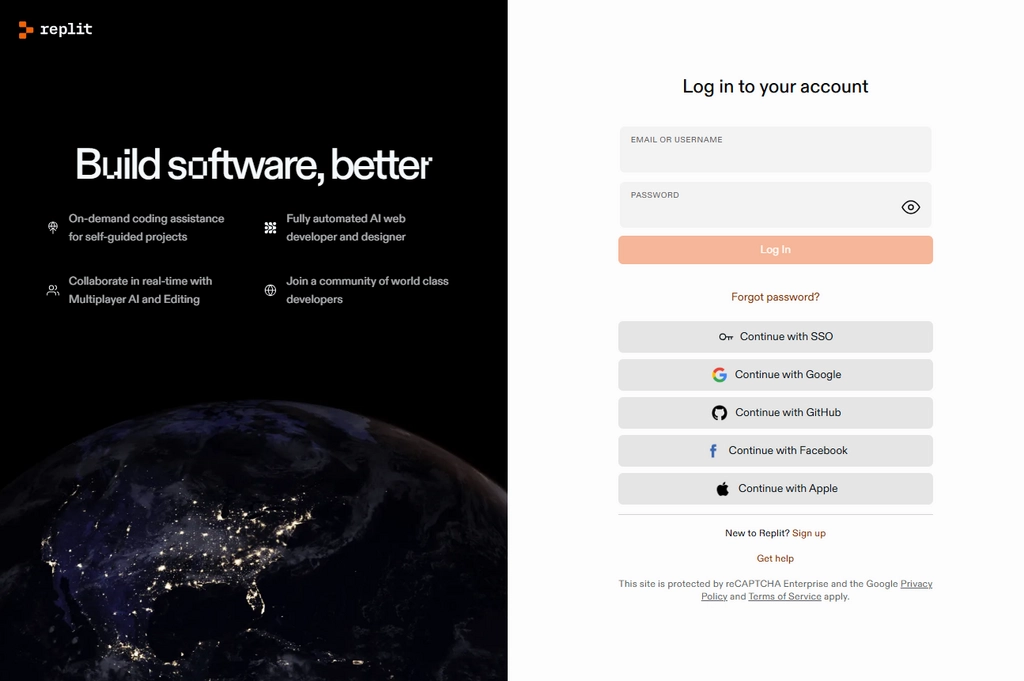1024x681 pixels.
Task: Click the community globe icon
Action: click(x=270, y=290)
